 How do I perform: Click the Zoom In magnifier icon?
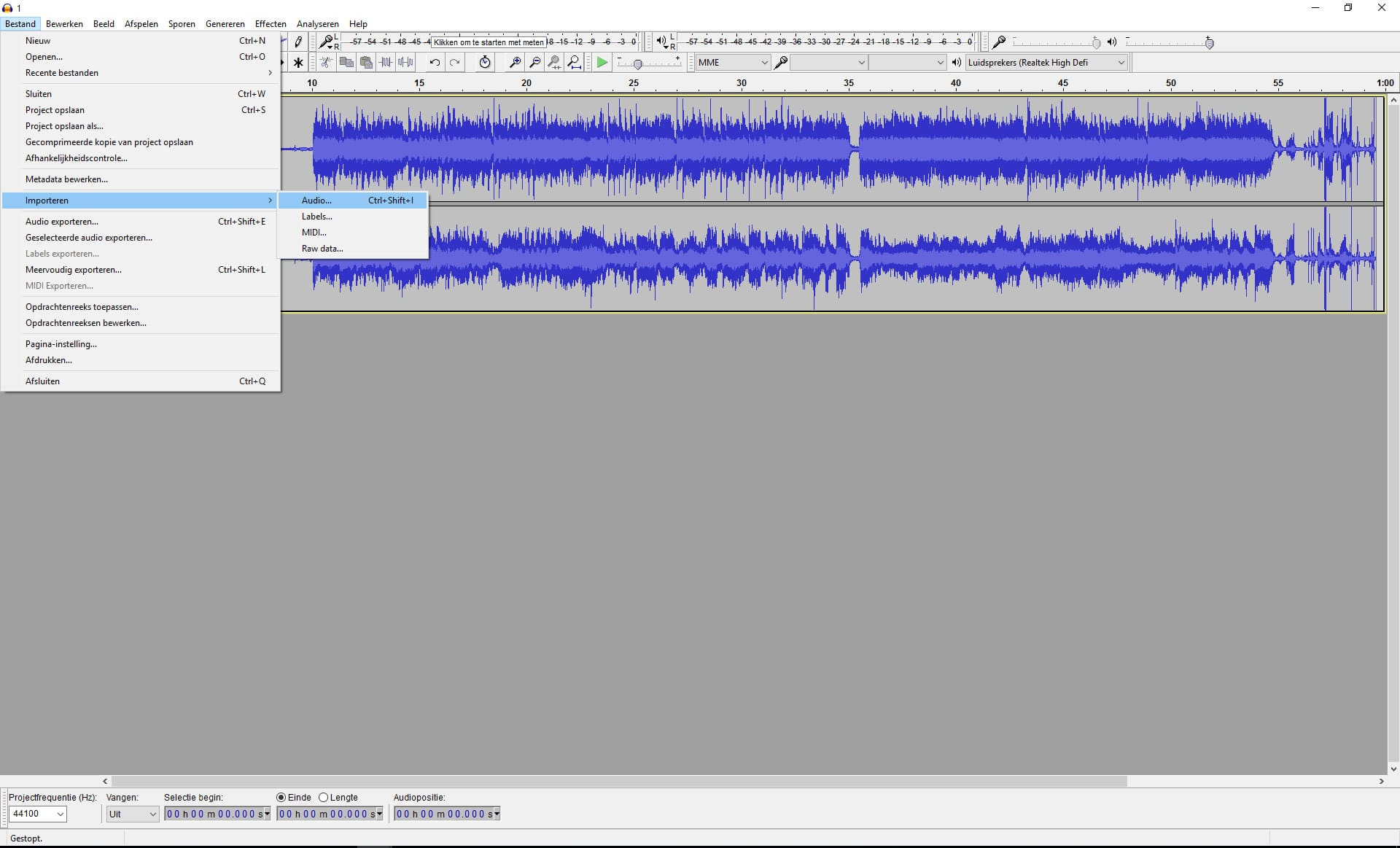(515, 63)
